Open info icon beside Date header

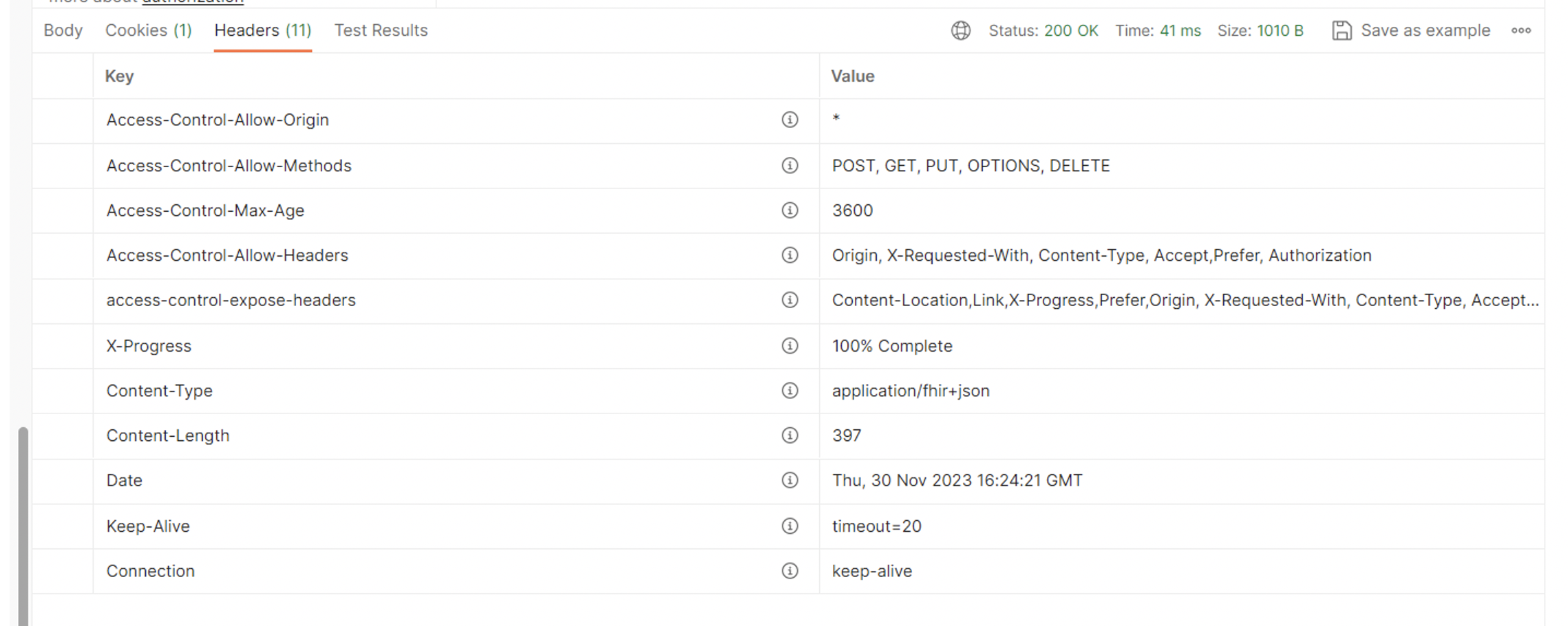tap(790, 480)
